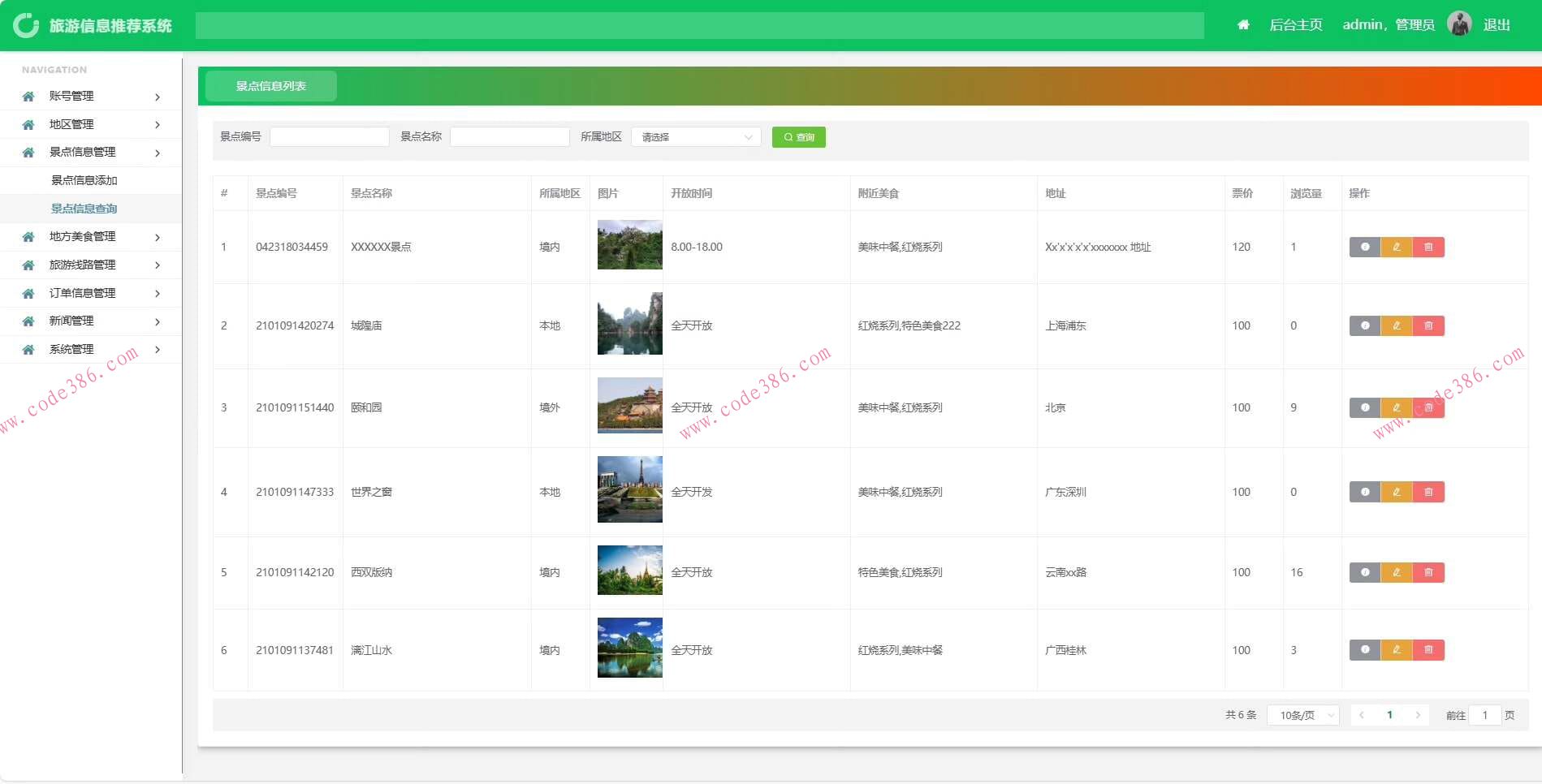Click view icon for XXXXXX景点 row

tap(1364, 247)
